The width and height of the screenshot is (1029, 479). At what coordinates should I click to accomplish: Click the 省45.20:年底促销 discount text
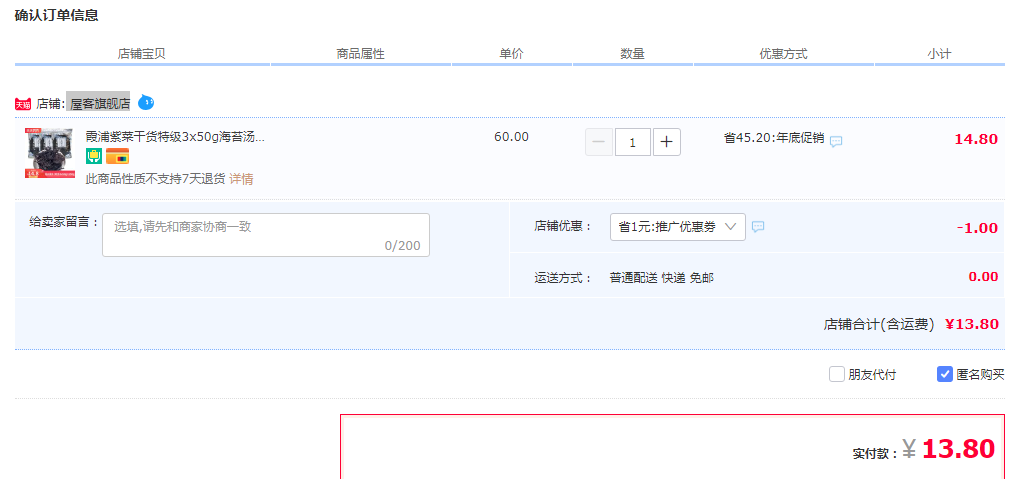(774, 138)
